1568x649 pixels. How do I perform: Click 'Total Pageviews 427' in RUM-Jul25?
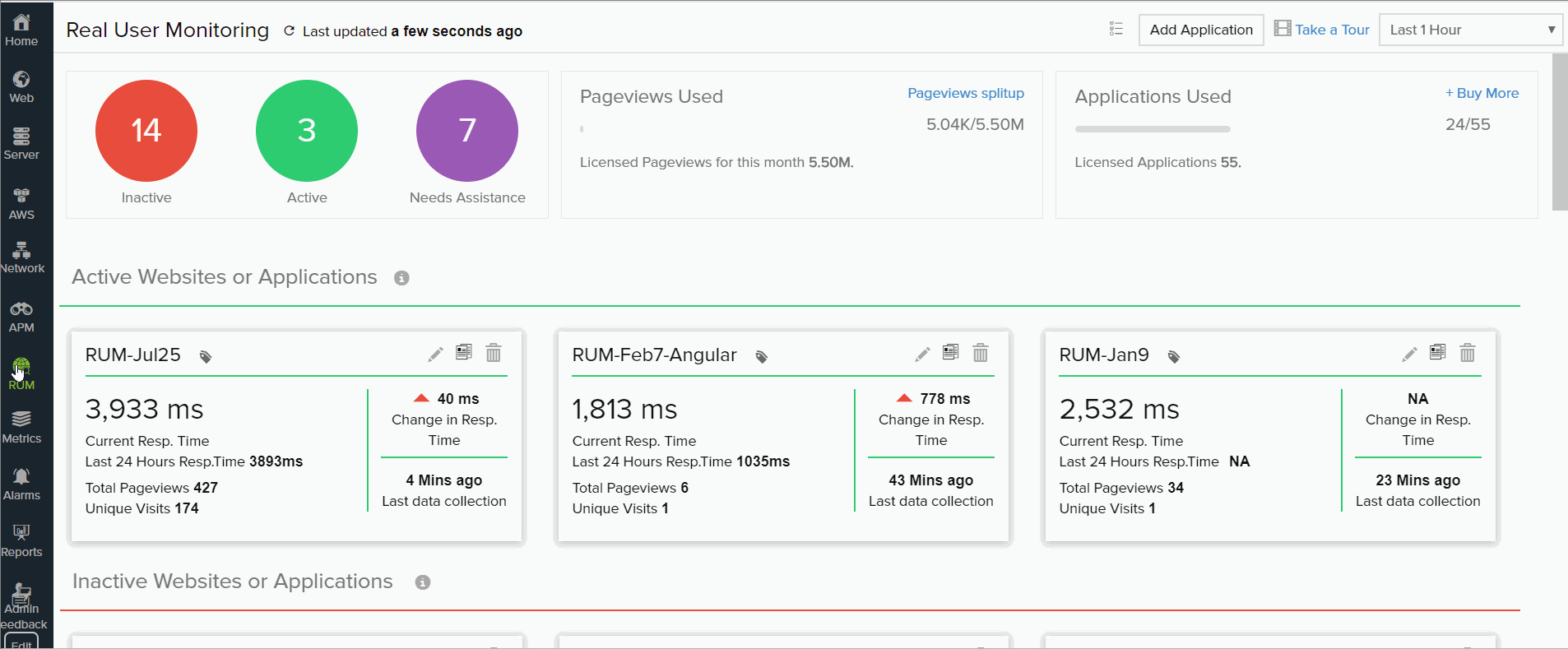(x=151, y=488)
